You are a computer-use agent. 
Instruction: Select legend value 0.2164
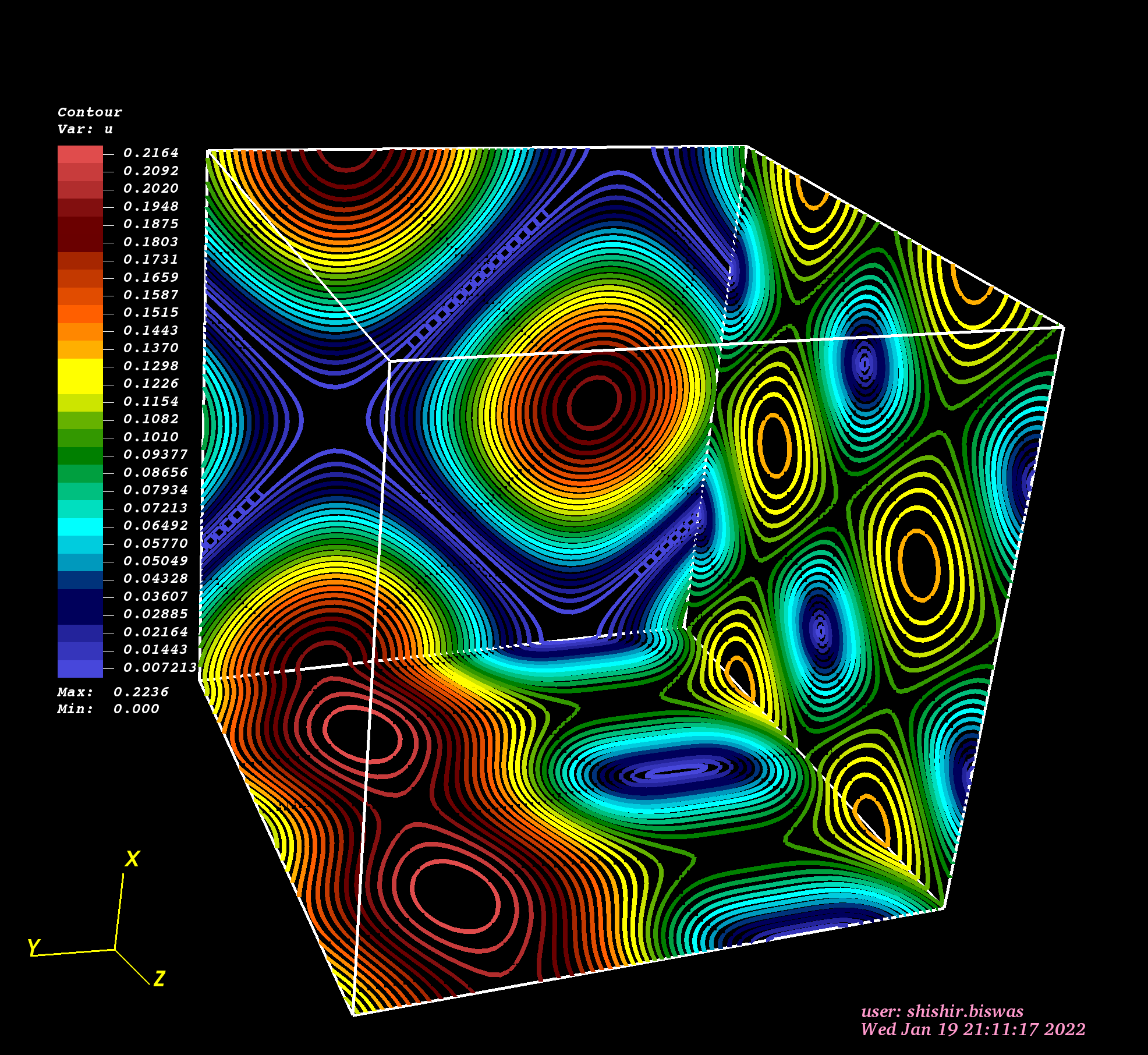coord(151,153)
